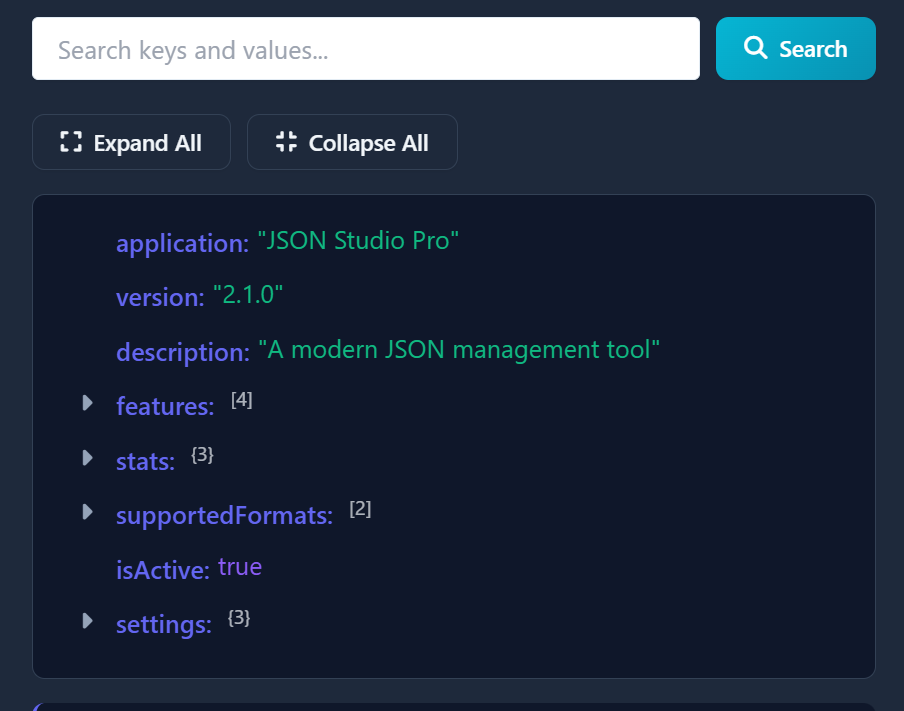Screen dimensions: 904x711
Task: Click the {3} count beside stats
Action: tap(202, 454)
